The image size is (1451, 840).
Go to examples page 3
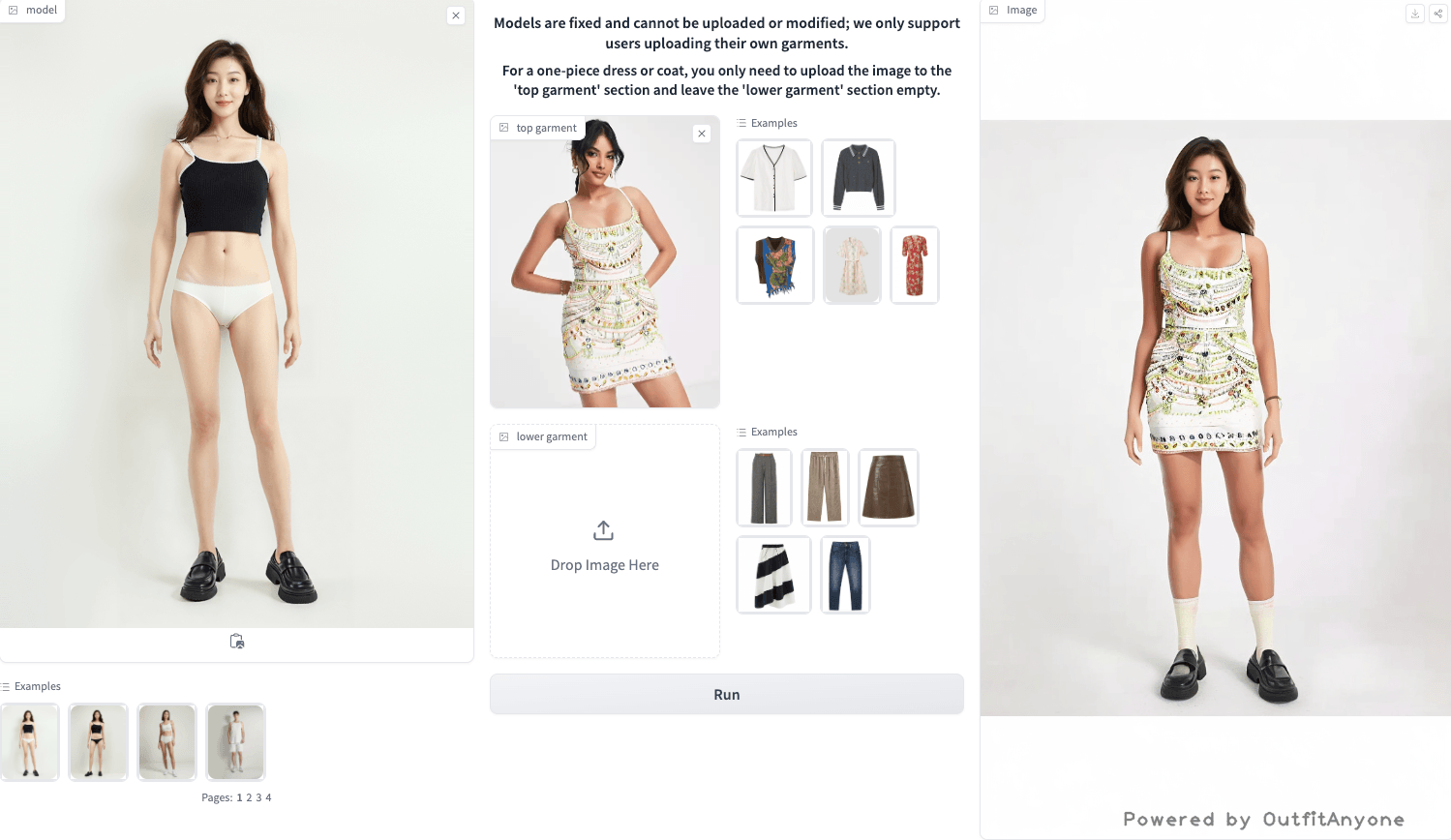258,797
